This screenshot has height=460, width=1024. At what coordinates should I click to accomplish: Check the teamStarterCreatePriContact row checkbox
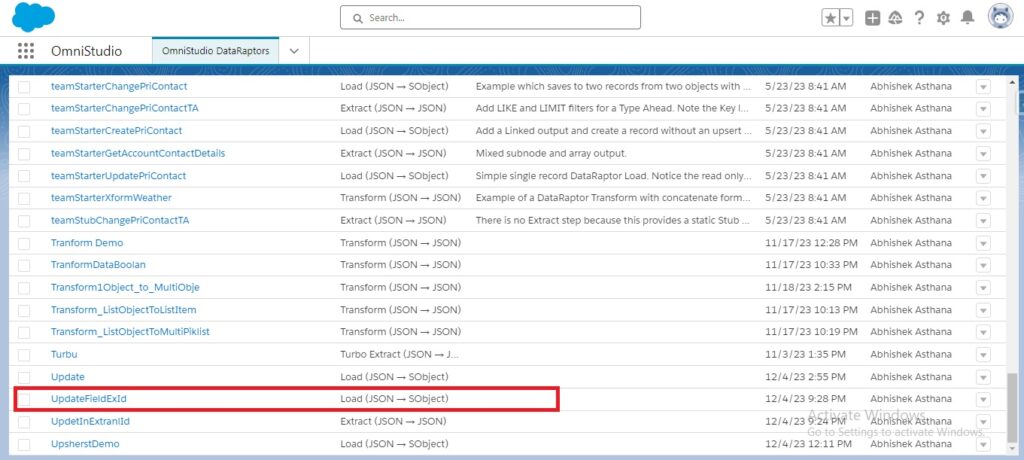(x=24, y=131)
